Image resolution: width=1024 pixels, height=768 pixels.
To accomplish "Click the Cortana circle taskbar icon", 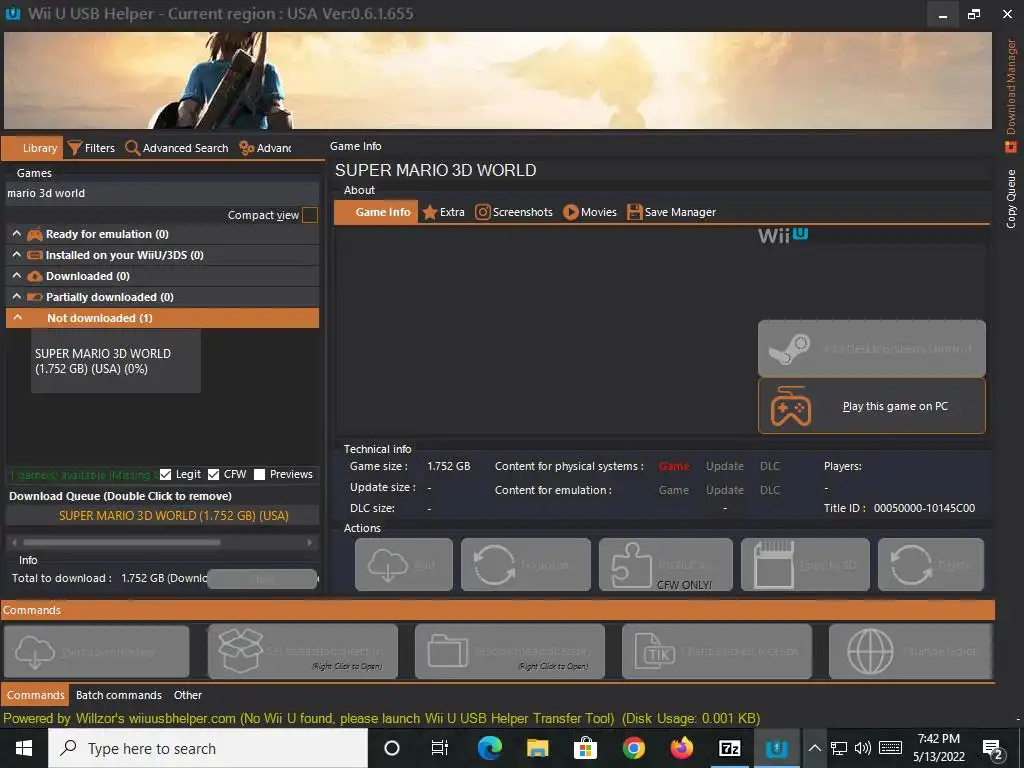I will [x=392, y=748].
